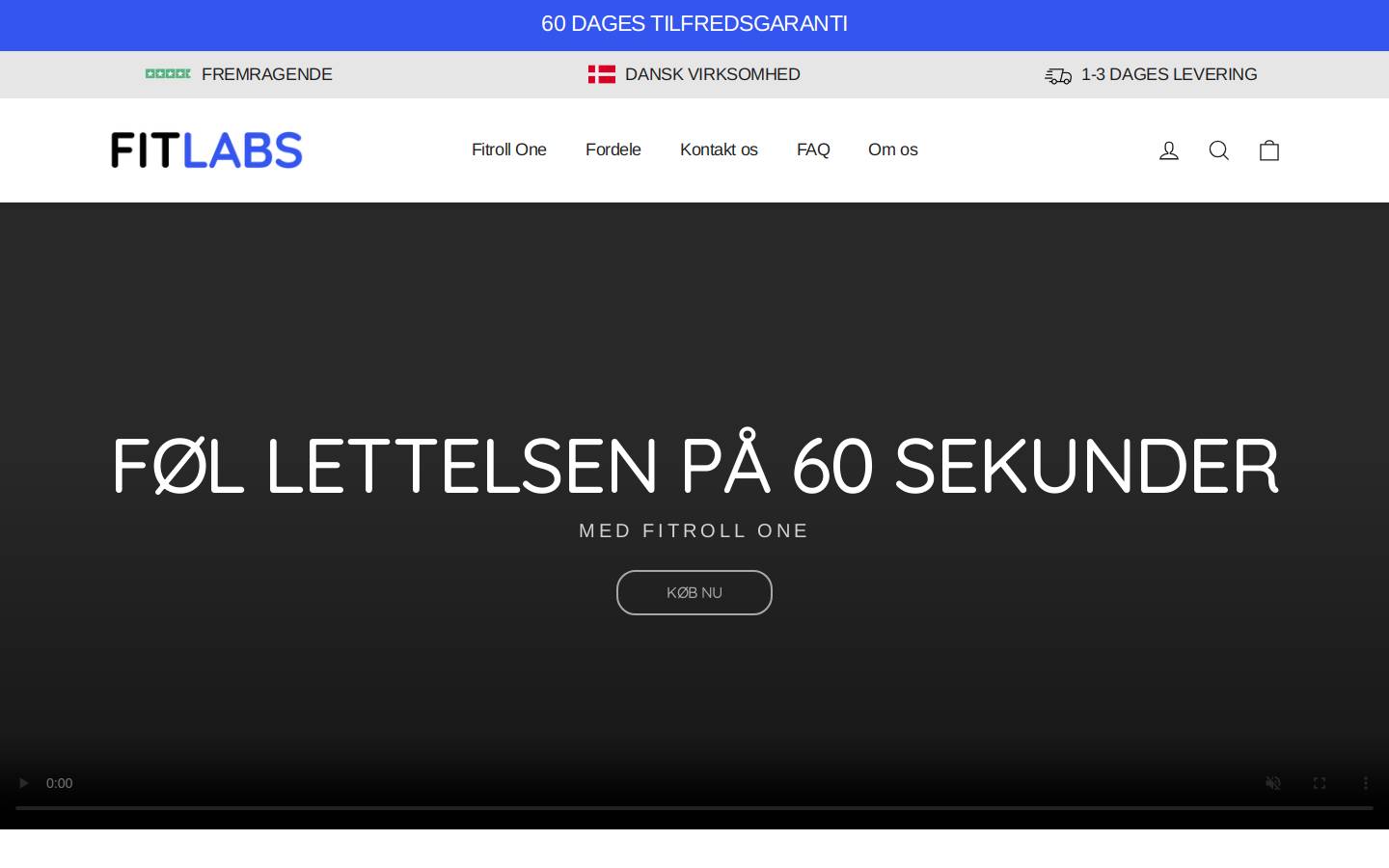
Task: Click the MED FITROLL ONE subtitle
Action: 694,530
